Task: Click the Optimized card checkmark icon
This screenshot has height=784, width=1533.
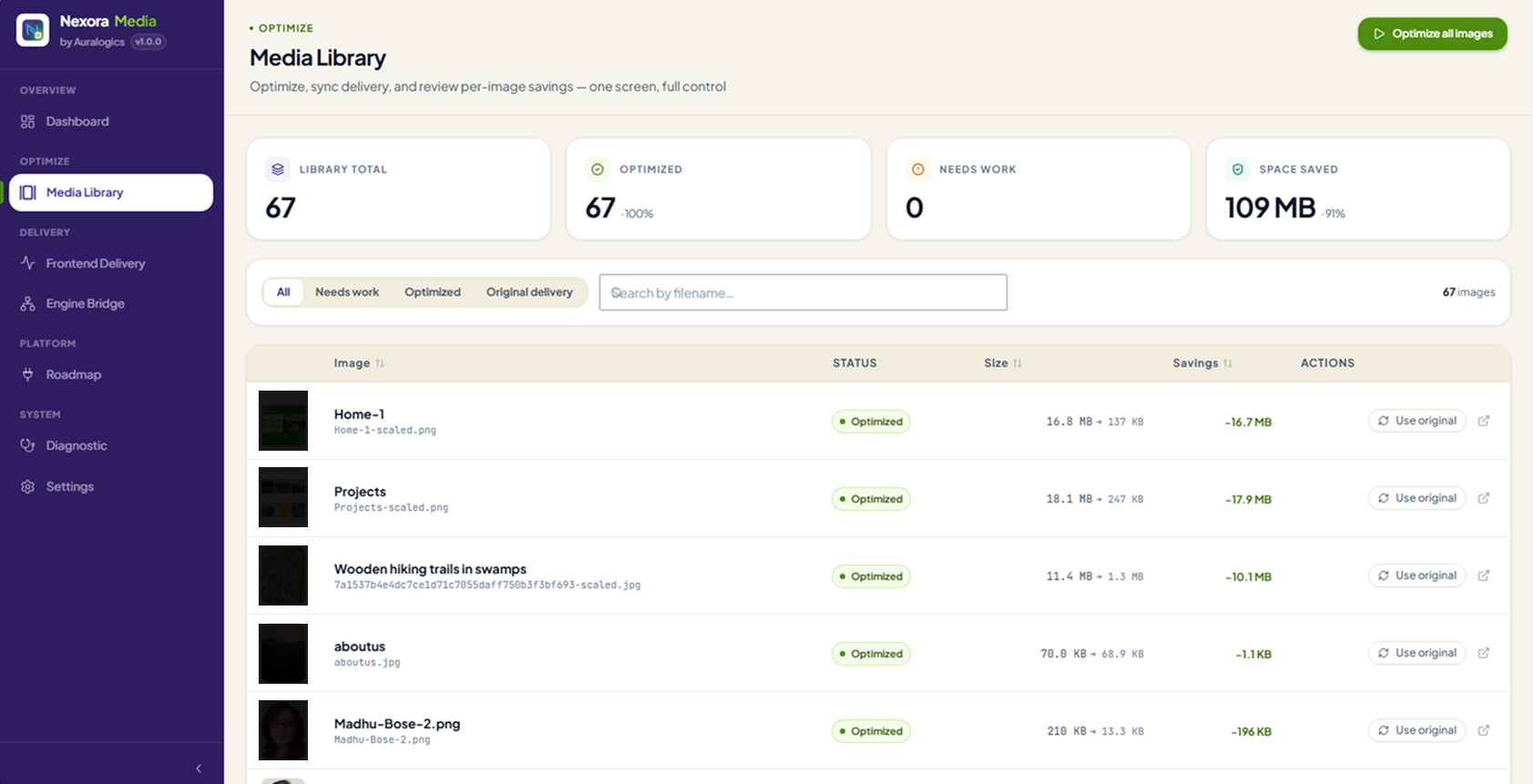Action: [598, 169]
